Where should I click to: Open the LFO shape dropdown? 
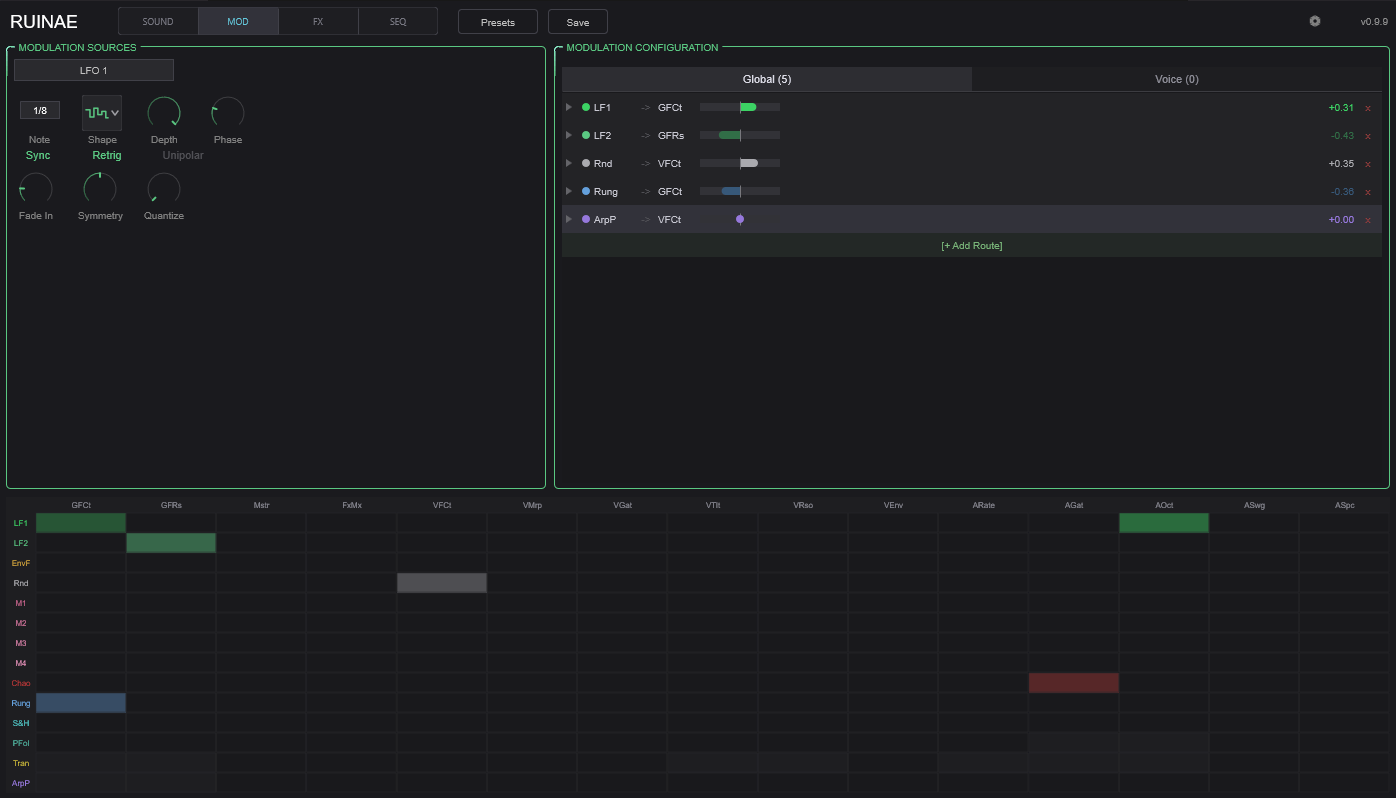[x=102, y=113]
